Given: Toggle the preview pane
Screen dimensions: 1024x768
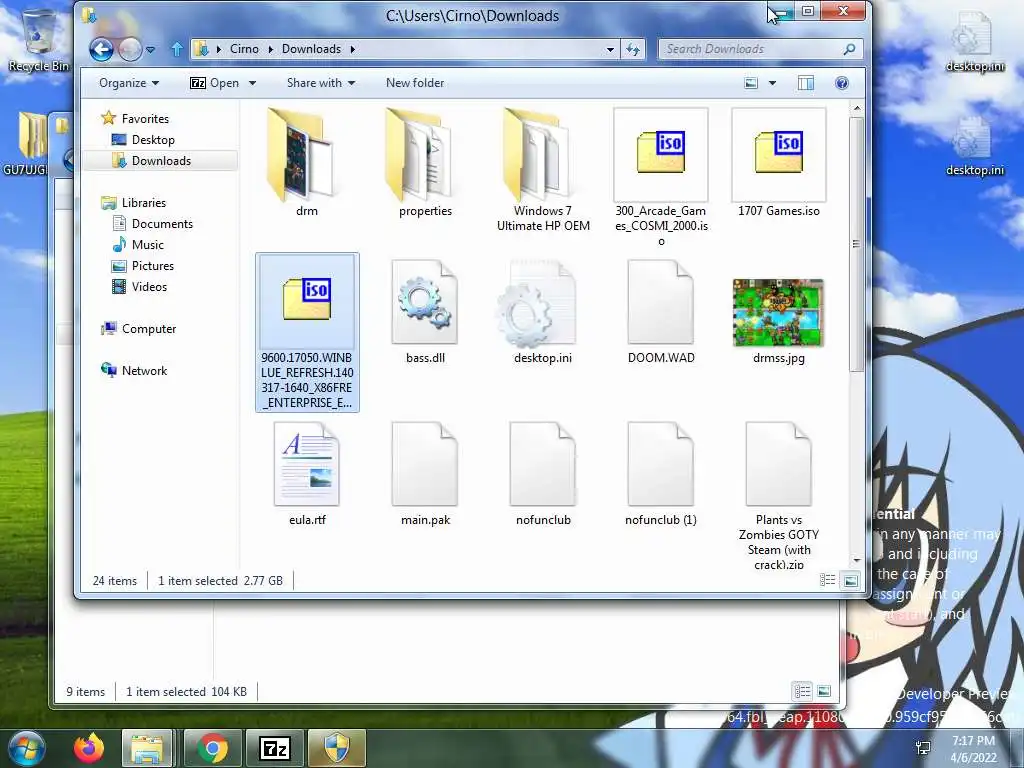Looking at the screenshot, I should pos(806,83).
